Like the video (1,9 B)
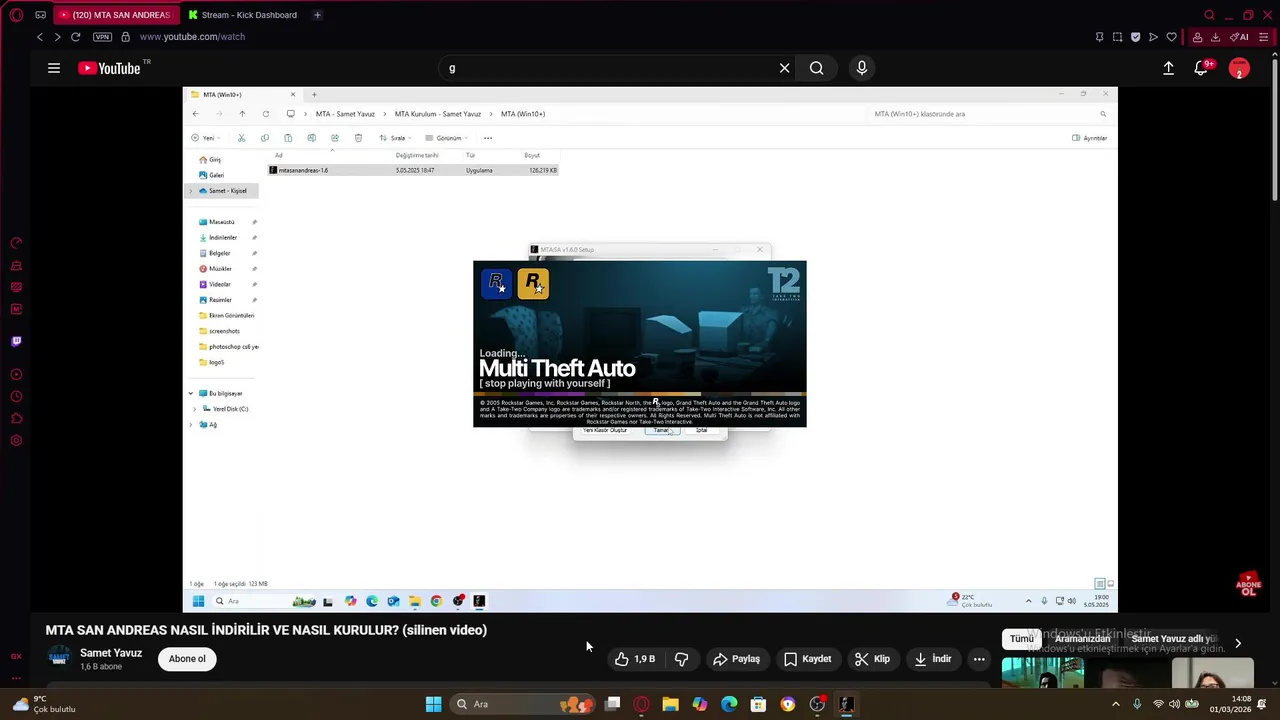The image size is (1280, 720). point(635,659)
